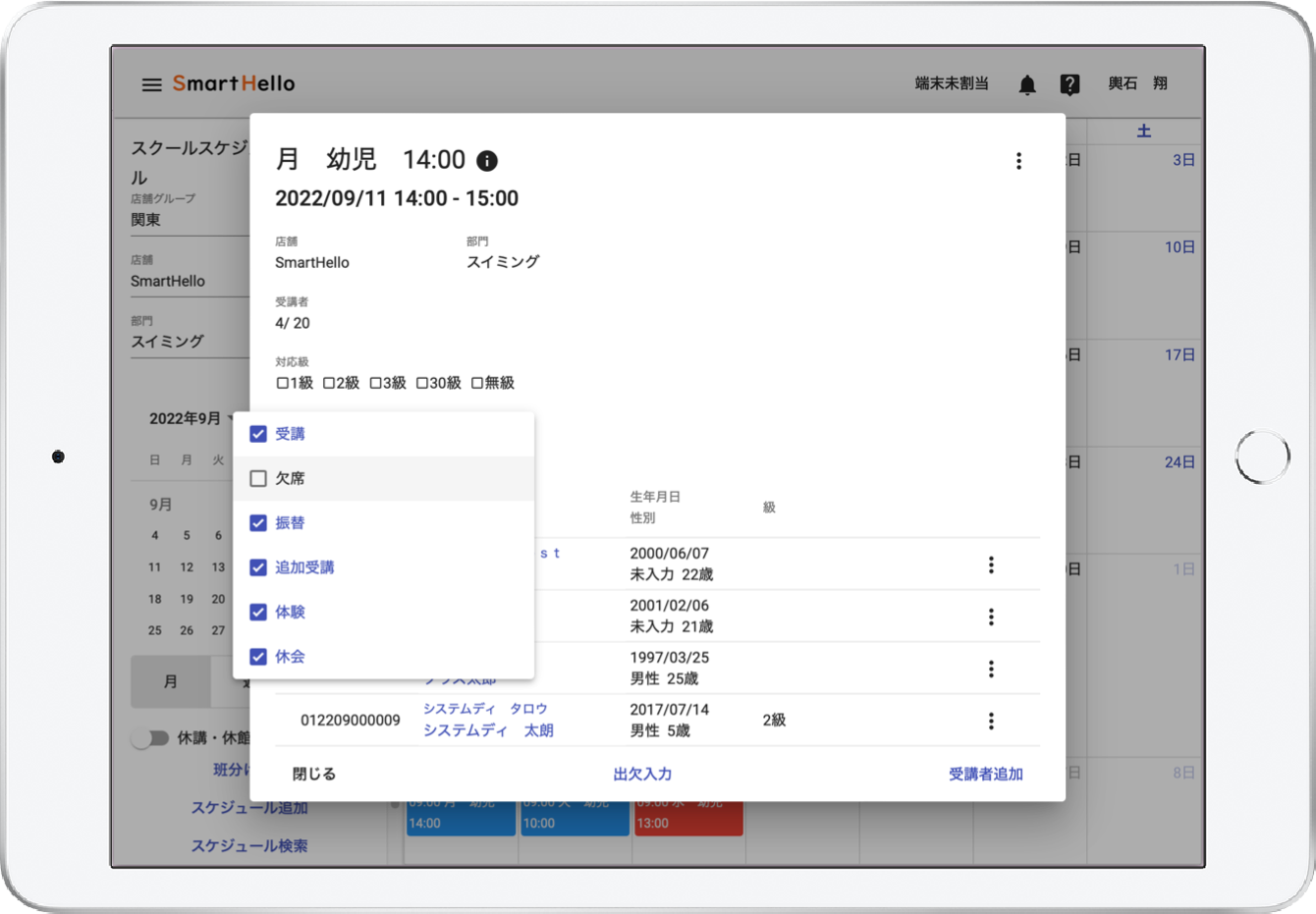Open the blue 10:00 schedule block
This screenshot has height=914, width=1316.
click(575, 819)
